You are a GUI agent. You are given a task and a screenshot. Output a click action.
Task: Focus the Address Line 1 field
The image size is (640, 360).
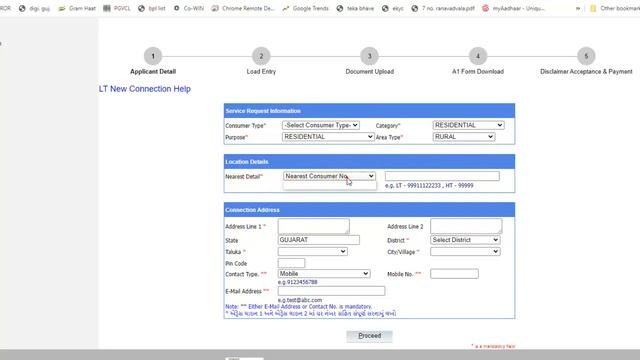point(313,226)
